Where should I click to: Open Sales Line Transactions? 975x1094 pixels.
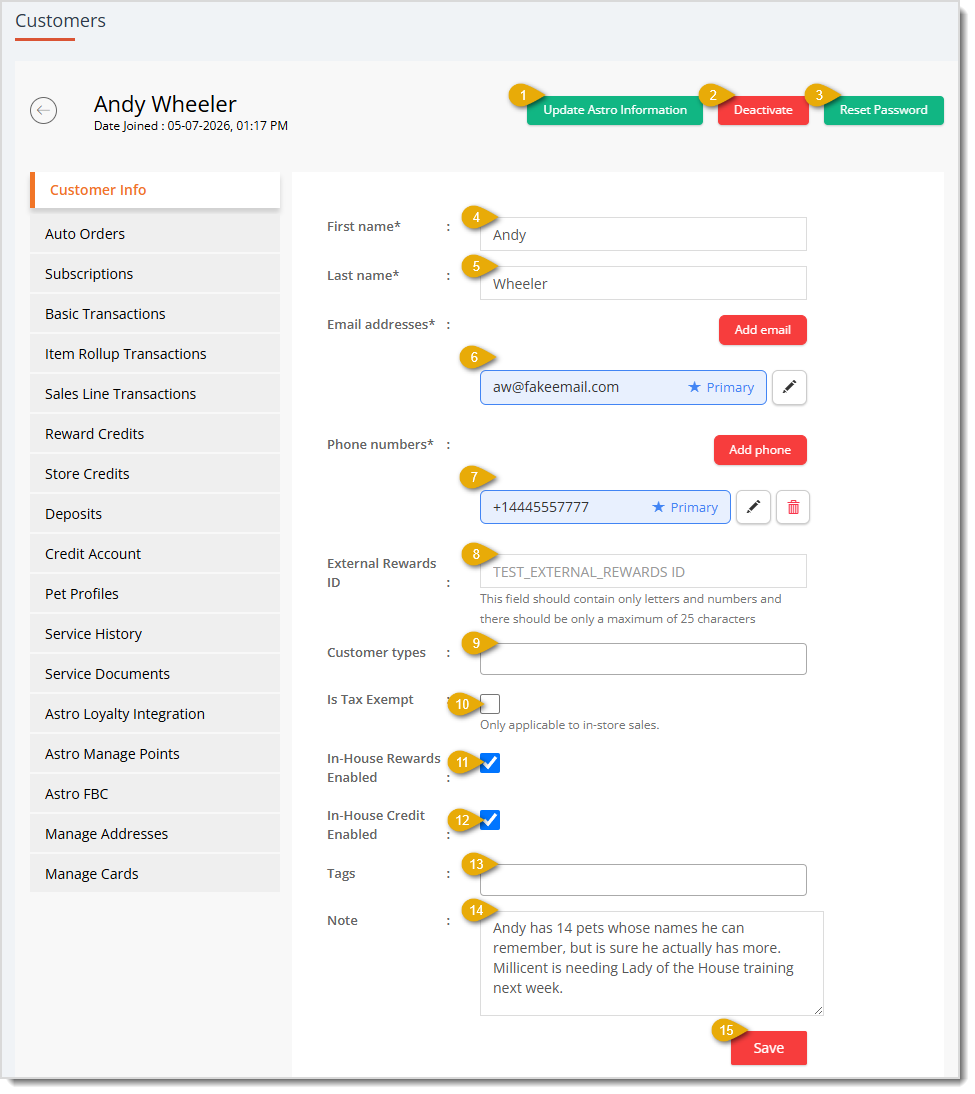(x=156, y=396)
